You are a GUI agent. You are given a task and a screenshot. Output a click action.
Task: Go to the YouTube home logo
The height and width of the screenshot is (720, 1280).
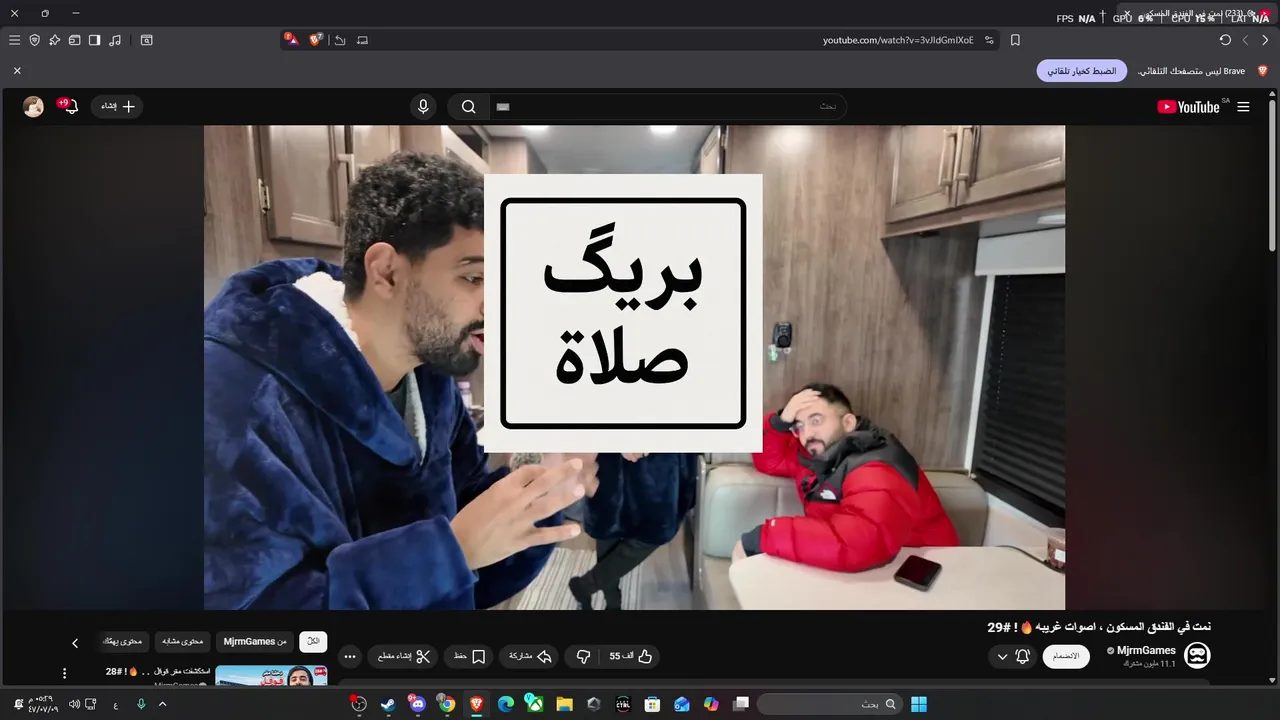pos(1189,107)
